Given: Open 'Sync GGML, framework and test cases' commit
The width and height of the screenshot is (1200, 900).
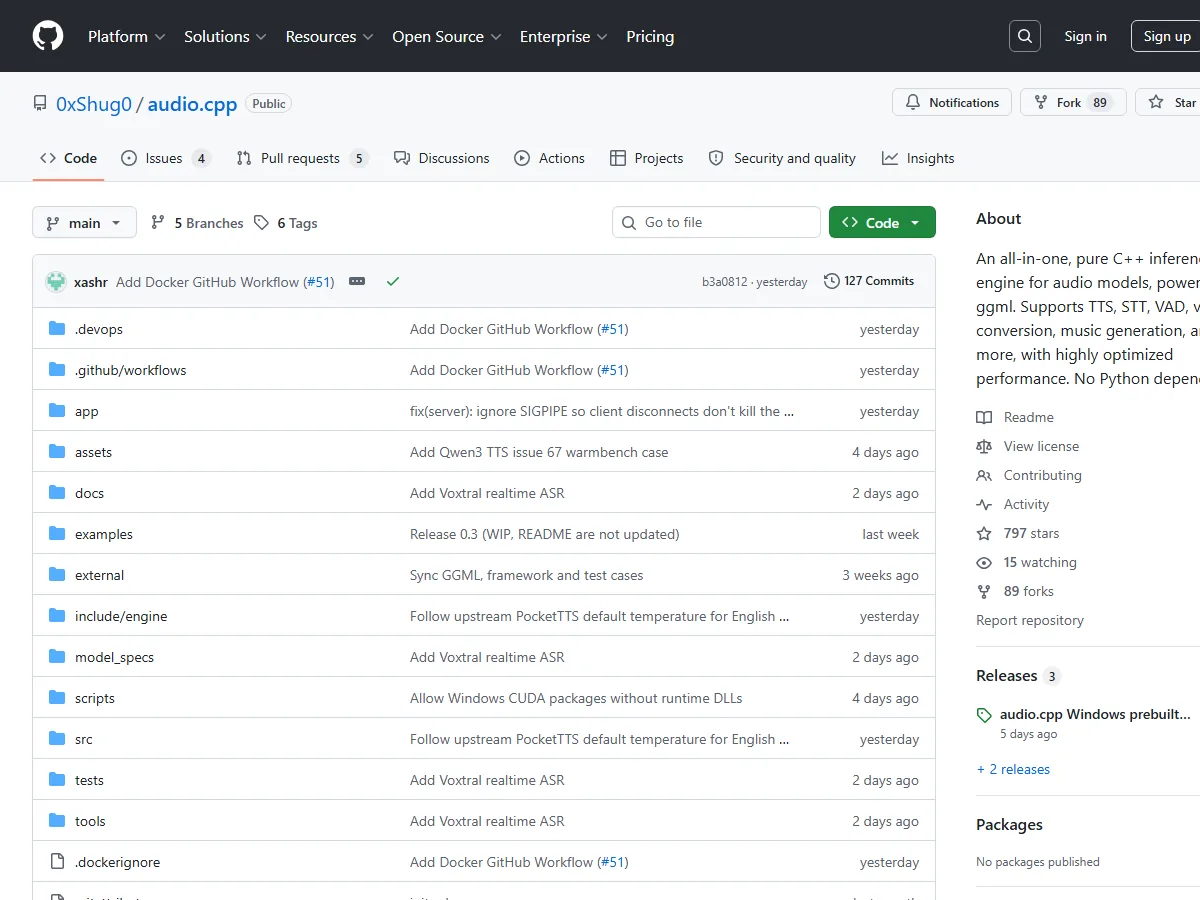Looking at the screenshot, I should point(527,575).
